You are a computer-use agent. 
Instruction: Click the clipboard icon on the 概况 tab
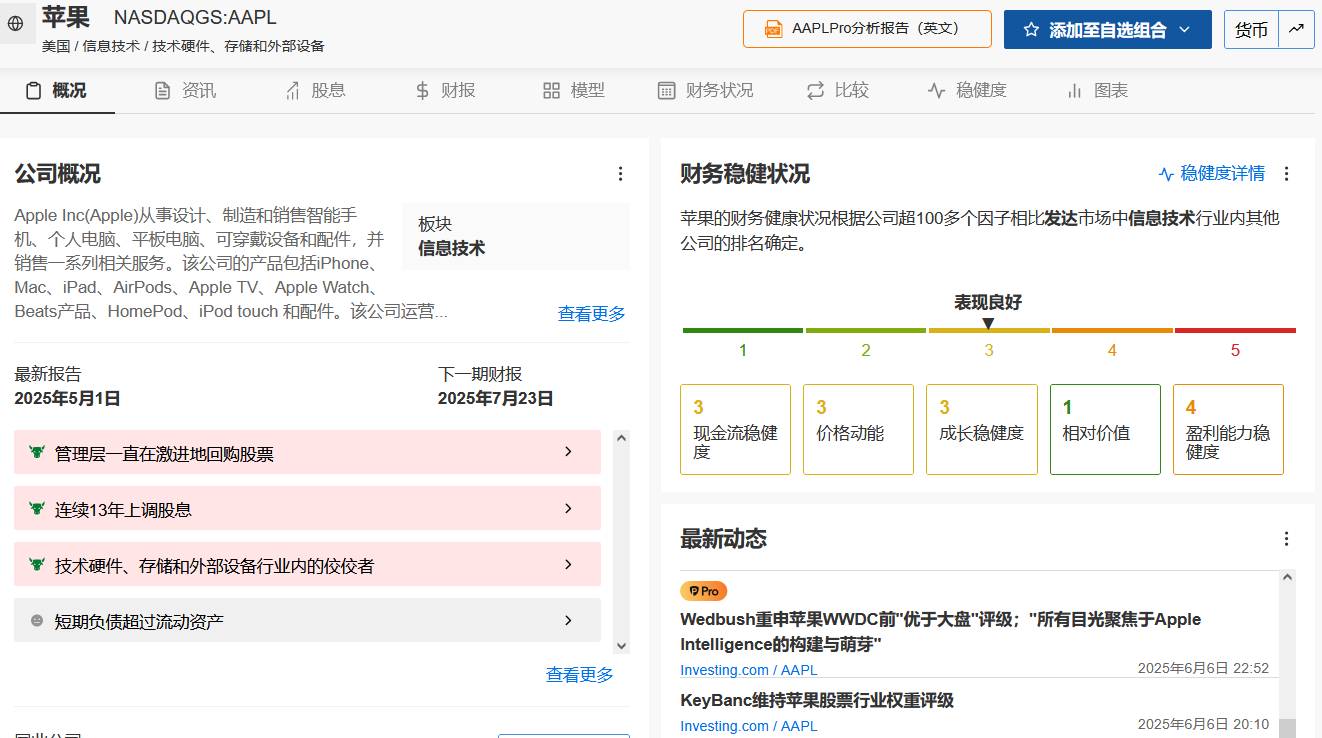33,91
